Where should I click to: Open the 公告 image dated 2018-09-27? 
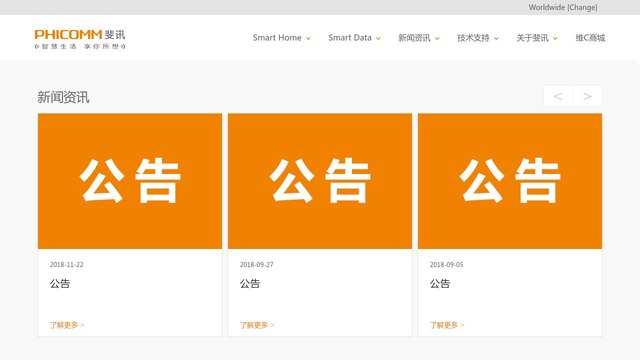coord(320,181)
